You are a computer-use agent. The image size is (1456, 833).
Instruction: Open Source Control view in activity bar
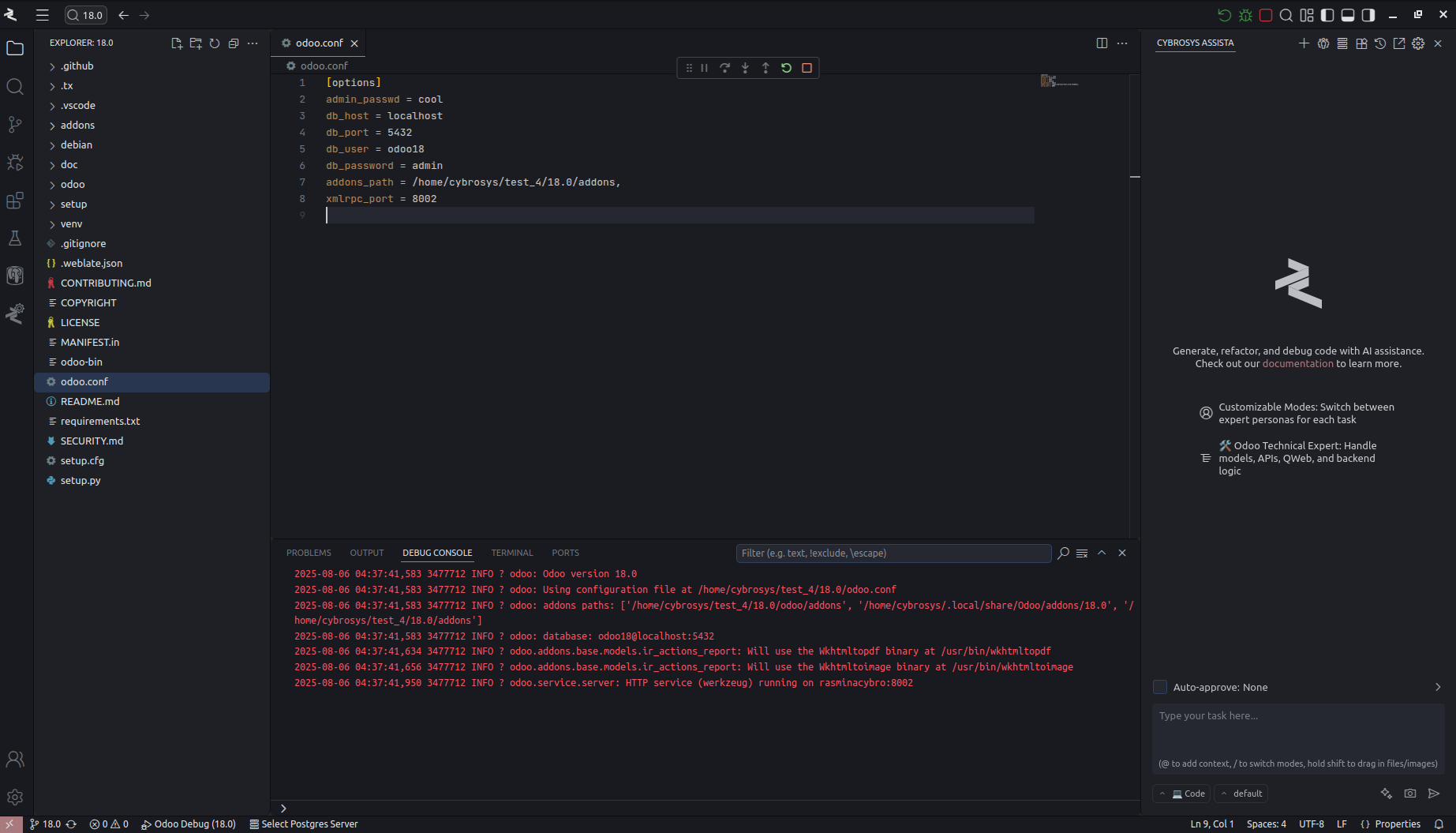(15, 124)
